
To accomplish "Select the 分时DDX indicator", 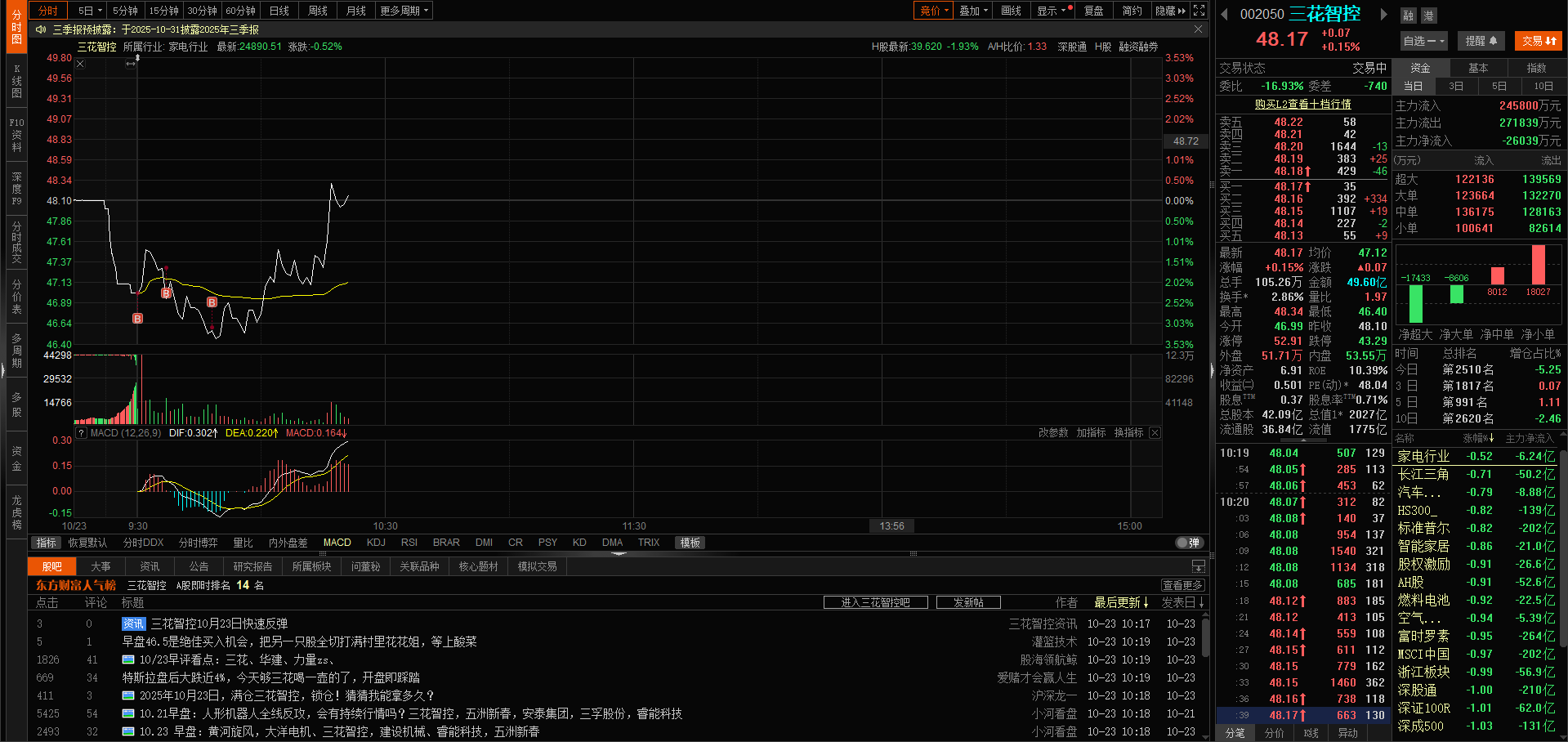I will coord(144,543).
